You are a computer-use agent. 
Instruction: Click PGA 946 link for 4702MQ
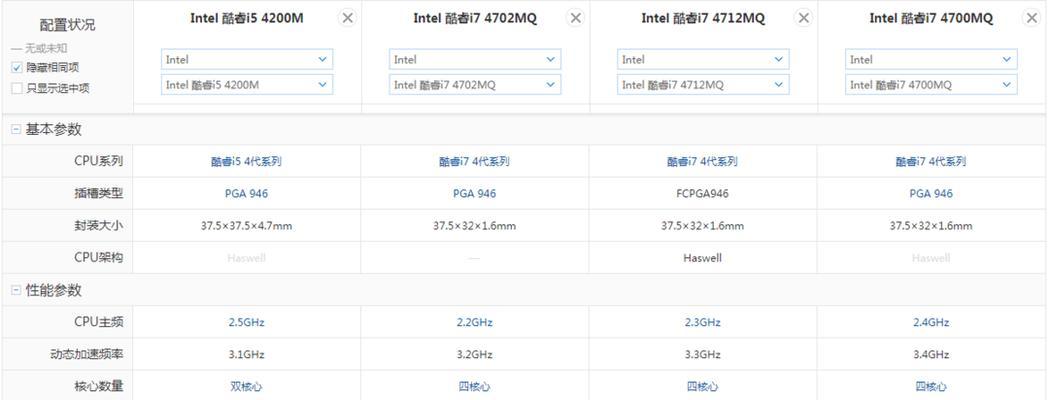coord(474,193)
